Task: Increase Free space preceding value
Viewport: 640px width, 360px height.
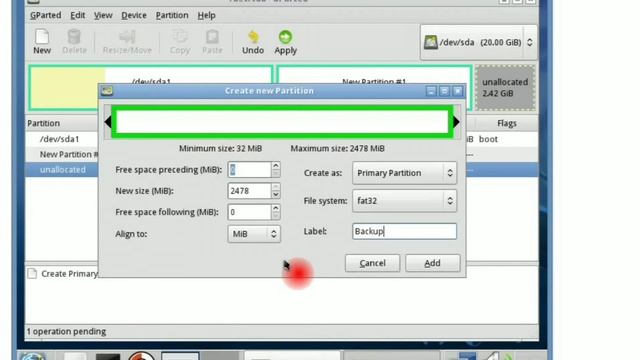Action: pos(276,166)
